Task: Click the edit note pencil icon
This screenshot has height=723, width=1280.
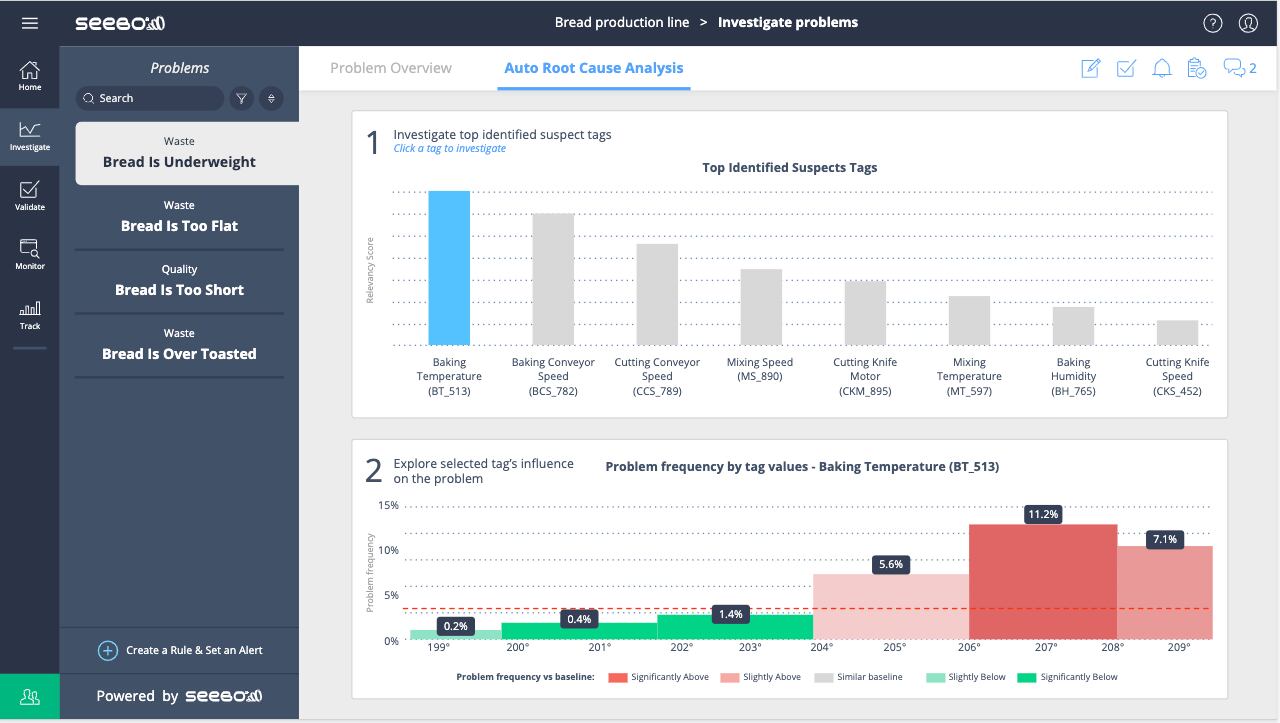Action: 1090,69
